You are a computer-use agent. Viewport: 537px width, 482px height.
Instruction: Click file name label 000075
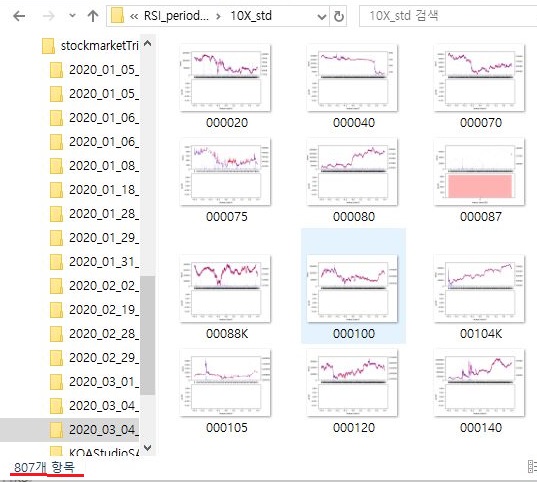click(227, 217)
